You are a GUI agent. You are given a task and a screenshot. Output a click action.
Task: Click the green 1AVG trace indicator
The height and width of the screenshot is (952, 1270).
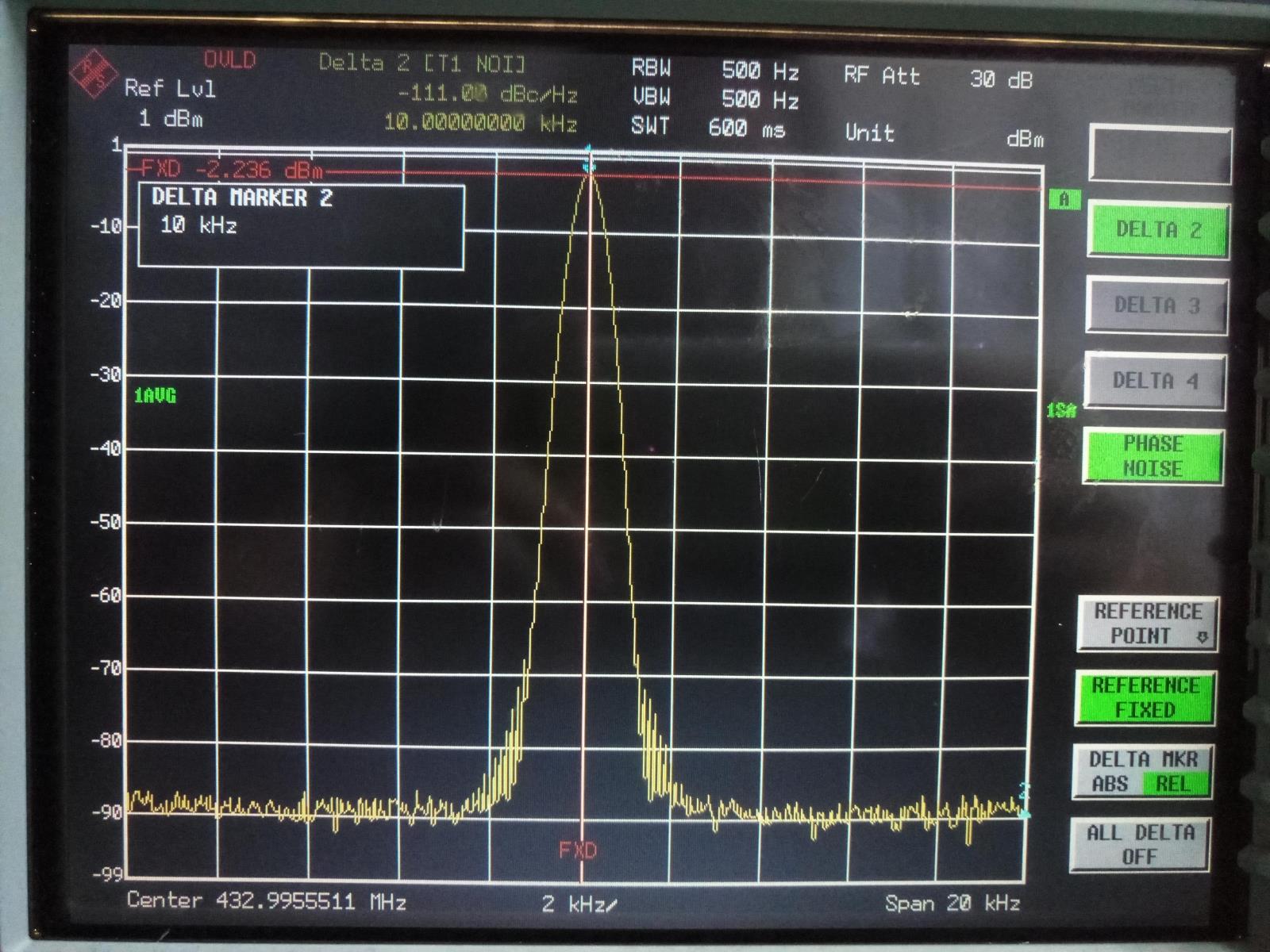[x=155, y=395]
